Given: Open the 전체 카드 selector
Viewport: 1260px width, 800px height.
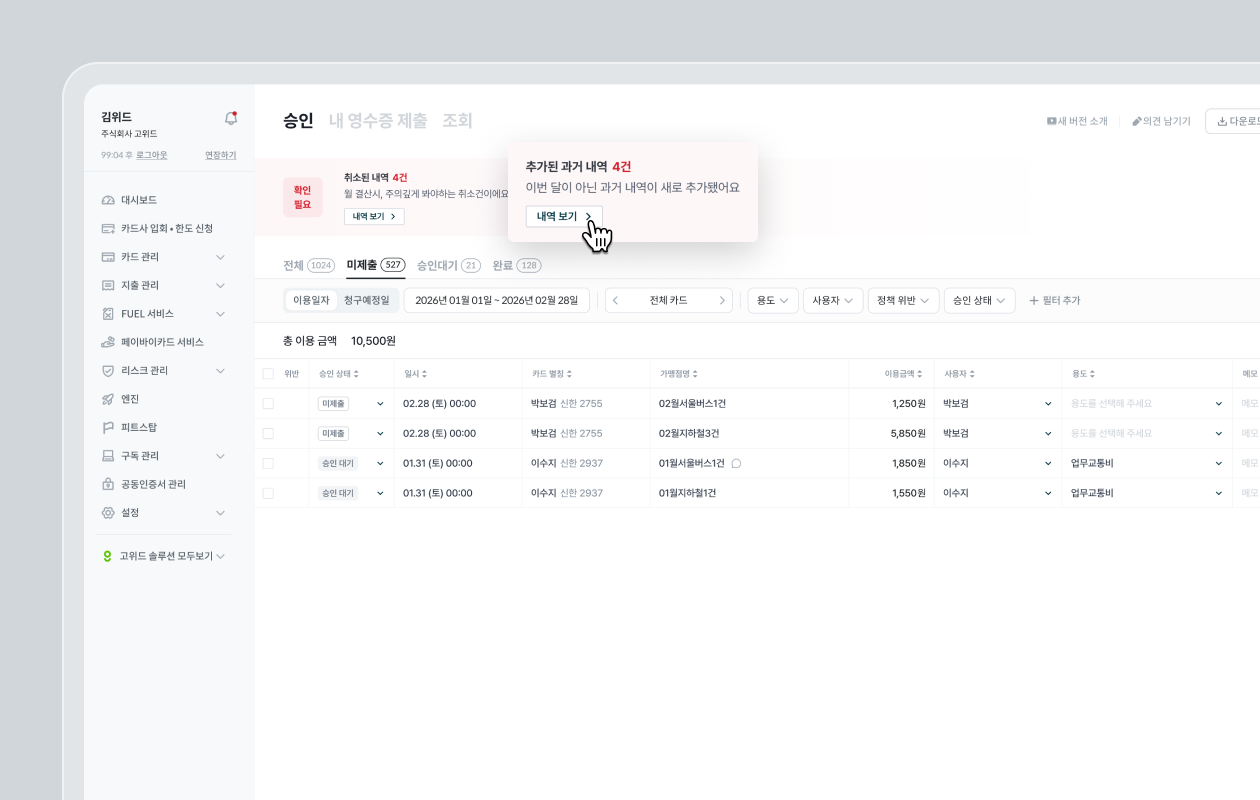Looking at the screenshot, I should click(669, 300).
